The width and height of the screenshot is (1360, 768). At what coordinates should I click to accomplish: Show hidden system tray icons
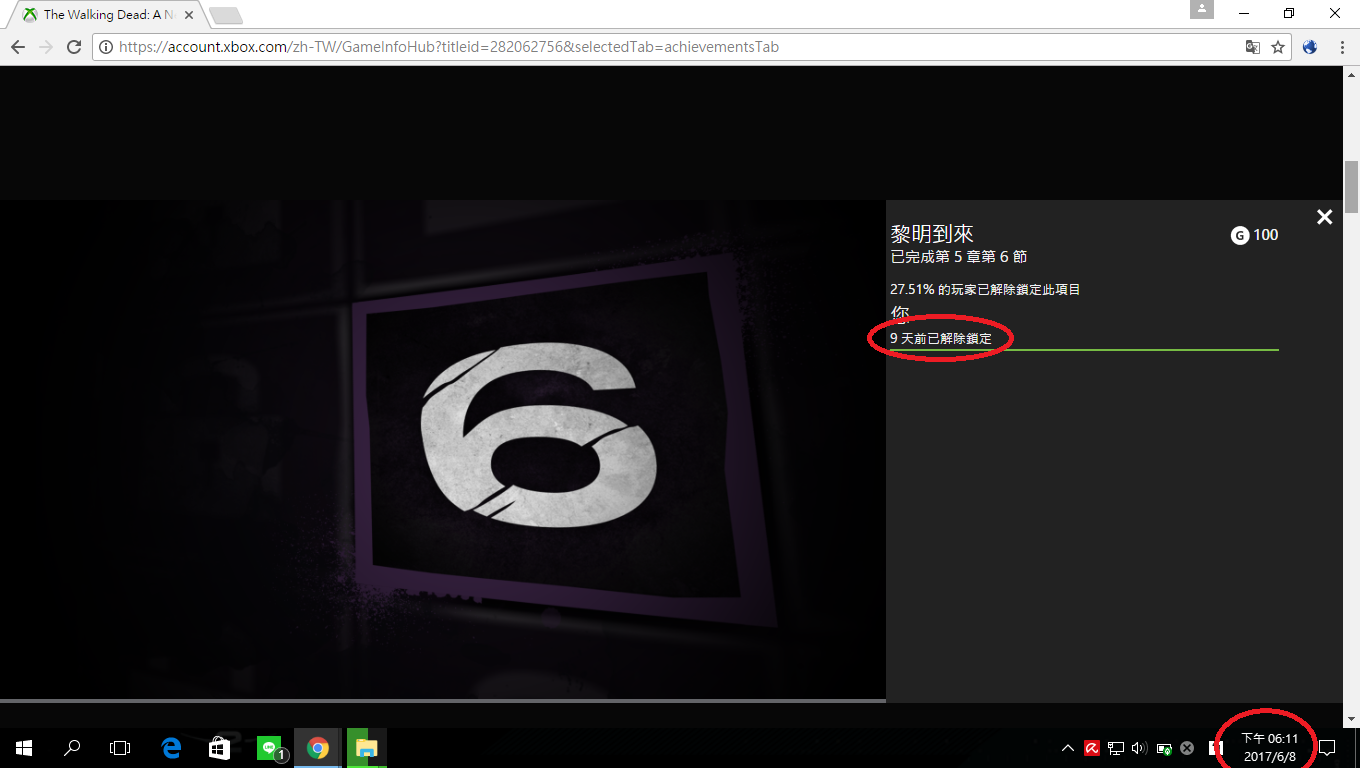(1068, 747)
